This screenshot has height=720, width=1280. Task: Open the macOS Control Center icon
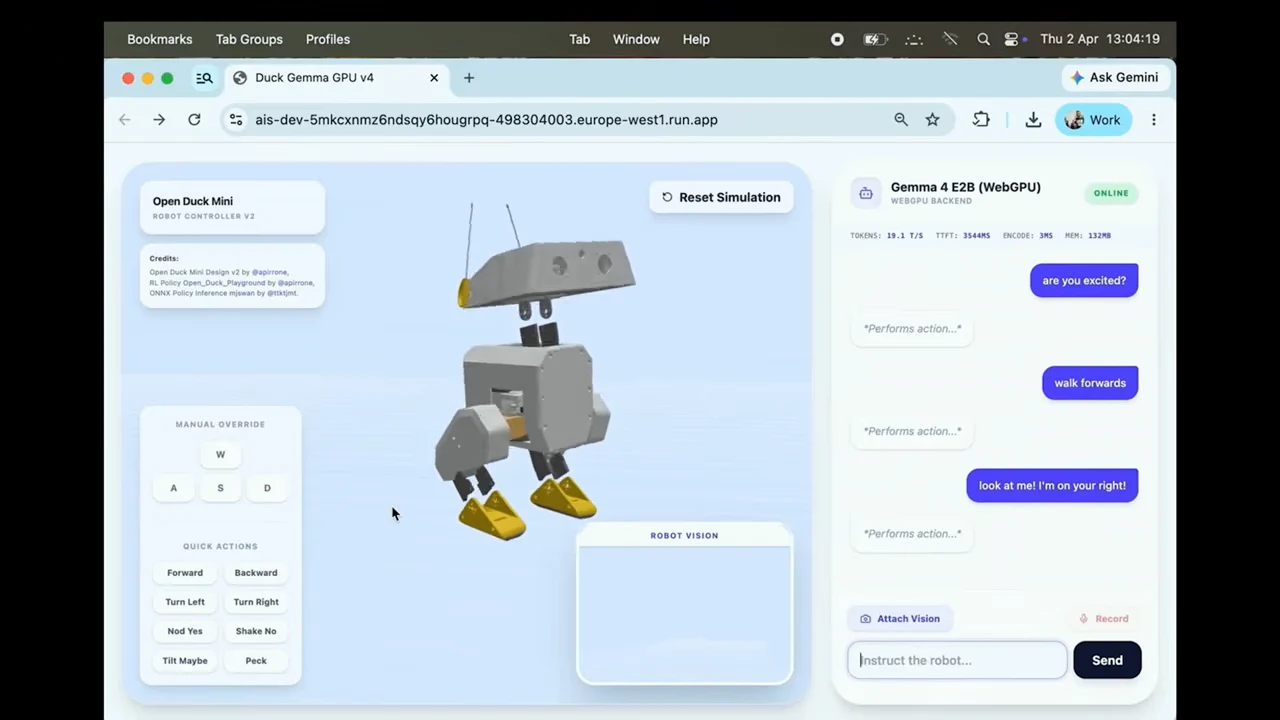(1012, 39)
